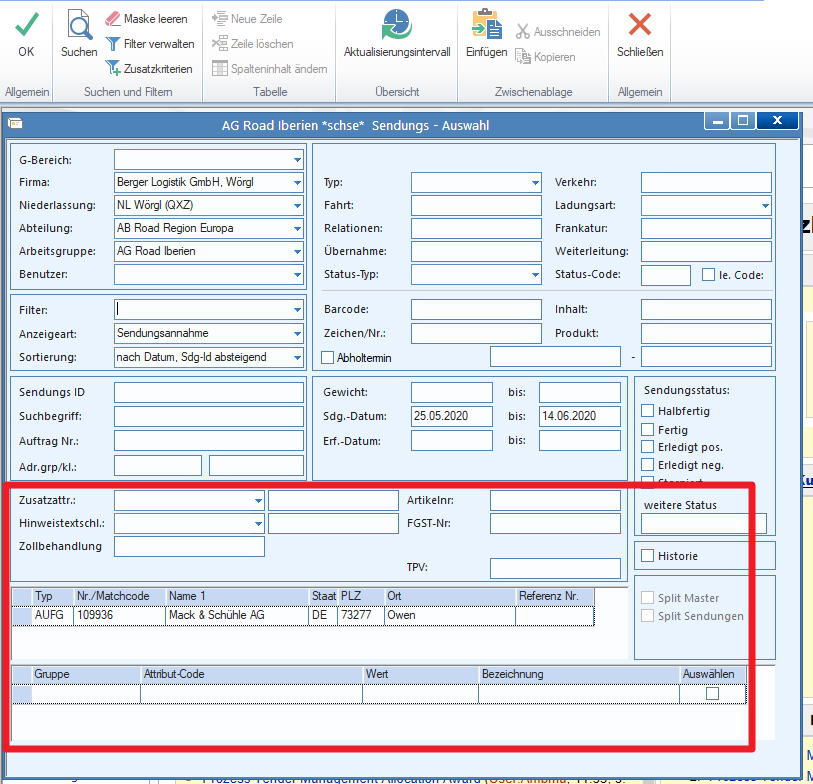813x784 pixels.
Task: Click the Nr./Matchcode column header
Action: pyautogui.click(x=119, y=596)
